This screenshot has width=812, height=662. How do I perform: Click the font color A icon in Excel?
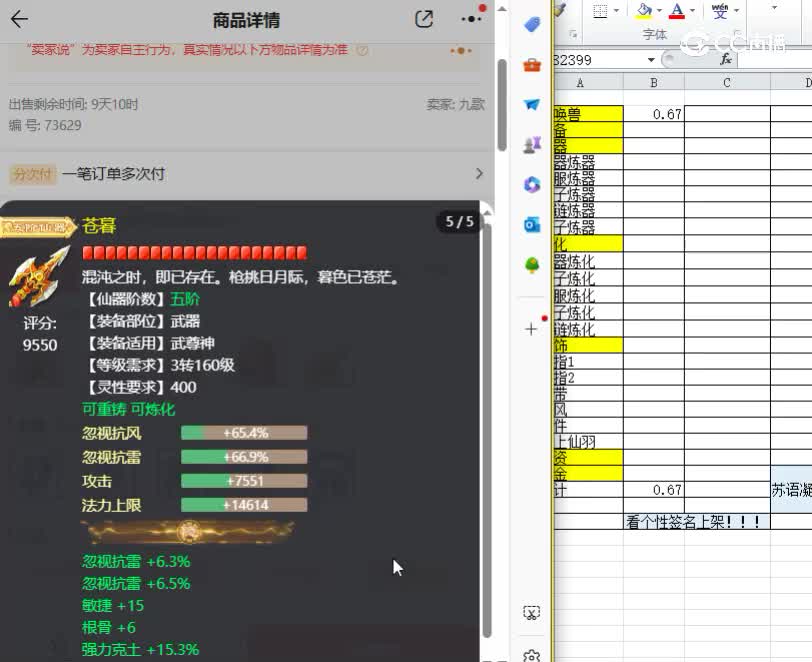678,11
